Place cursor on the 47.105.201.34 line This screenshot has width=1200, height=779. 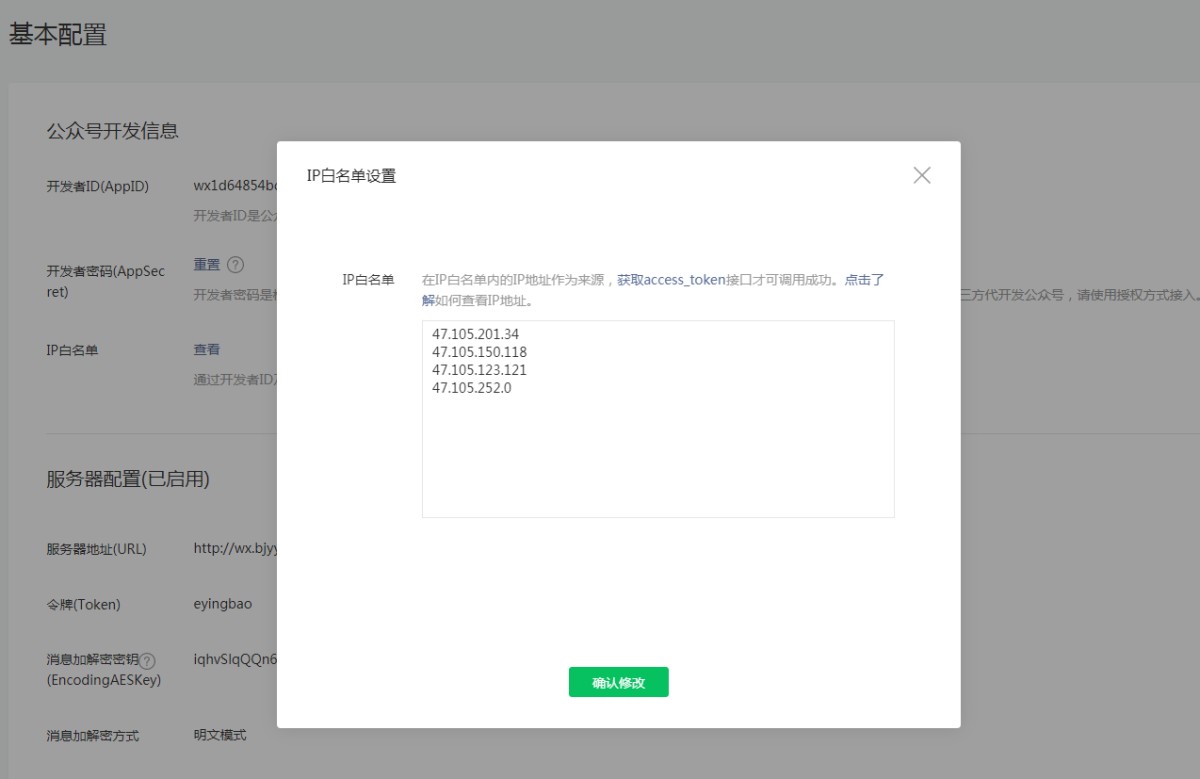[476, 334]
